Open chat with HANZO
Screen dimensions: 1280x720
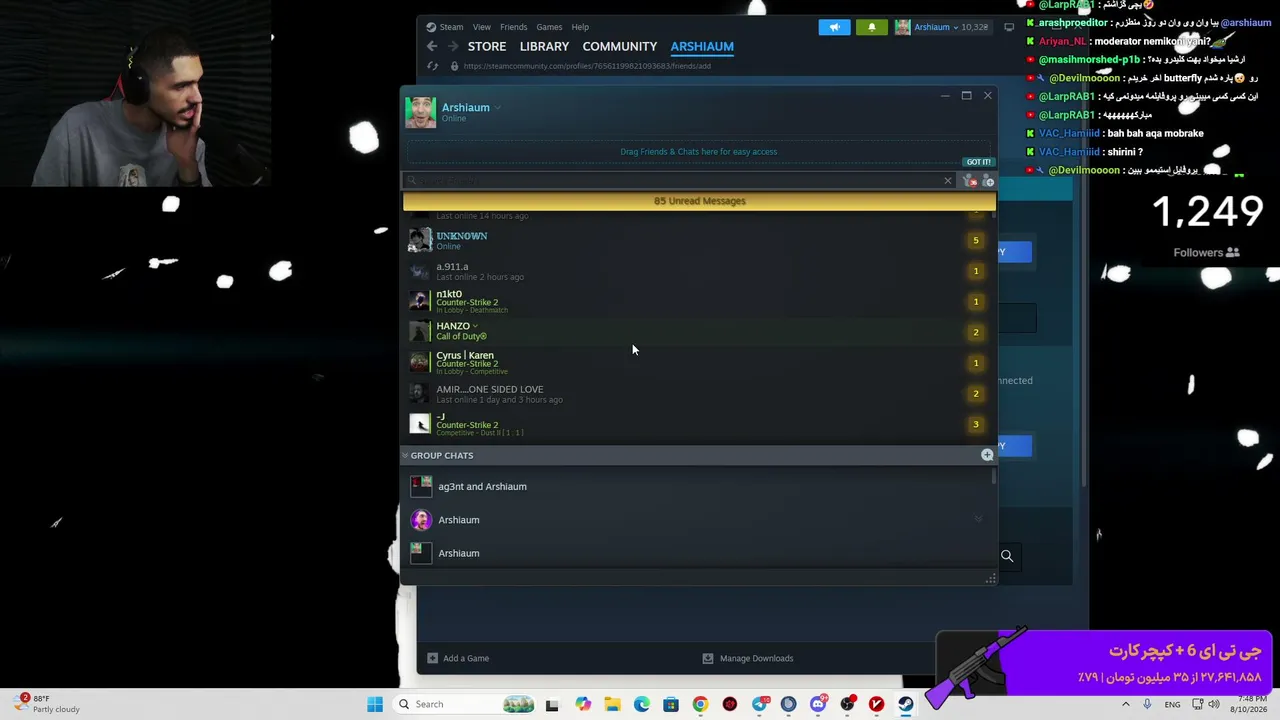click(698, 332)
